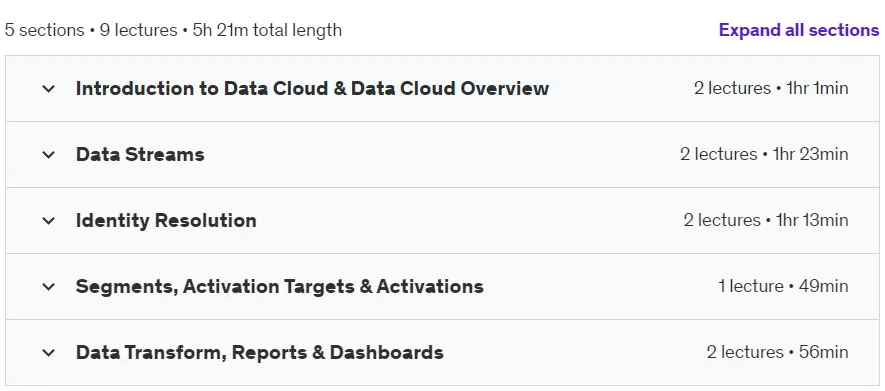Open the Segments, Activation Targets & Activations title

click(x=279, y=287)
